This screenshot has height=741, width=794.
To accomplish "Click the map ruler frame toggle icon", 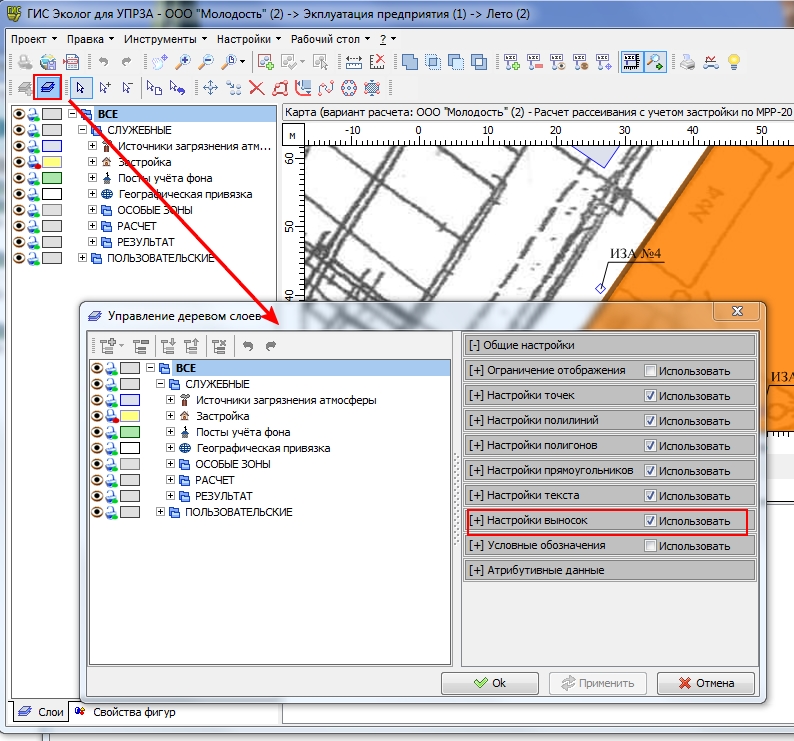I will point(631,62).
